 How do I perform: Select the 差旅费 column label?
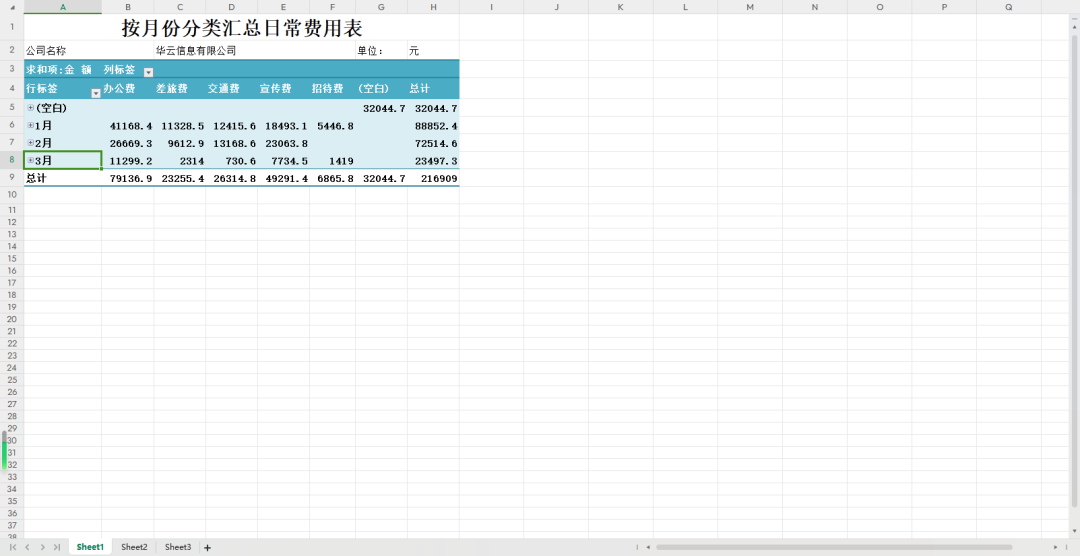(x=180, y=89)
